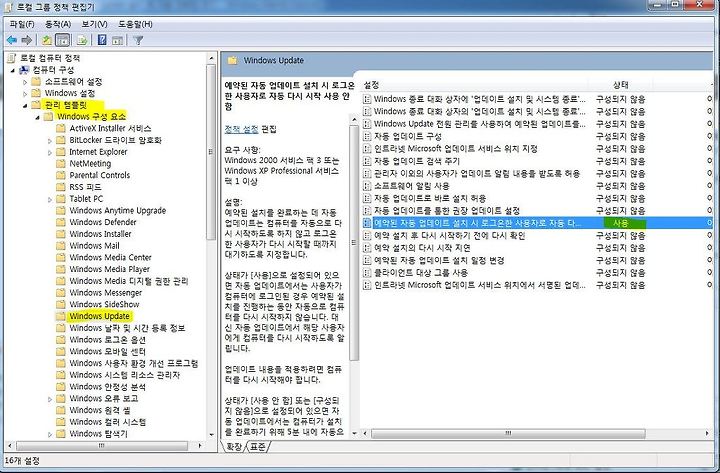Toggle the Show/Hide console tree icon
This screenshot has width=720, height=473.
pyautogui.click(x=62, y=40)
